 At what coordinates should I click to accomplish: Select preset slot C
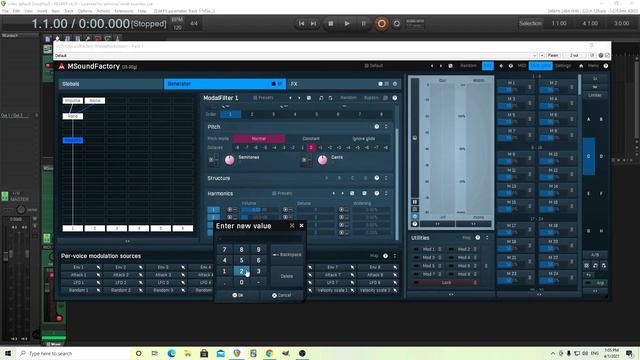tap(589, 156)
